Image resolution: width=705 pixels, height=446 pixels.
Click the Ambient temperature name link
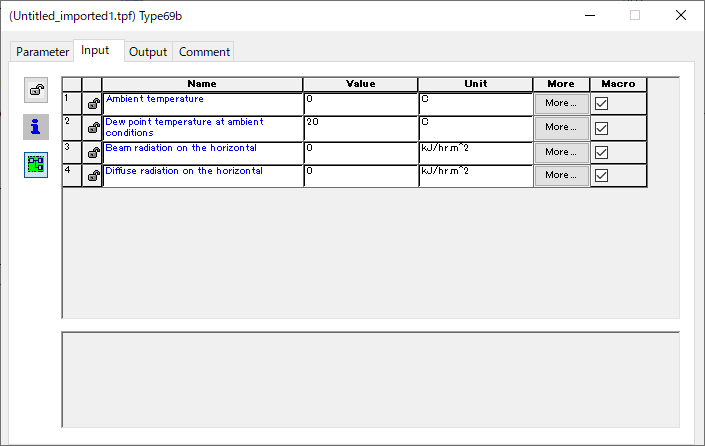click(x=154, y=99)
